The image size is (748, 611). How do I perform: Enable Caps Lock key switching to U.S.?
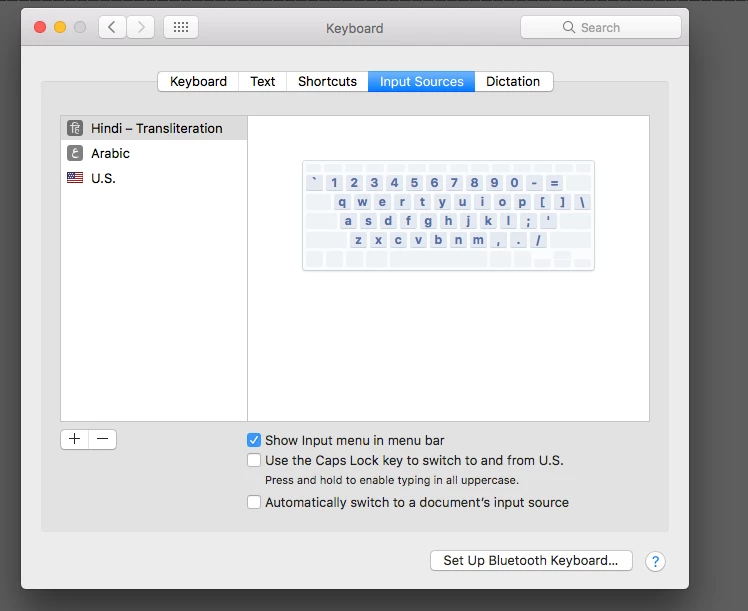click(x=254, y=460)
